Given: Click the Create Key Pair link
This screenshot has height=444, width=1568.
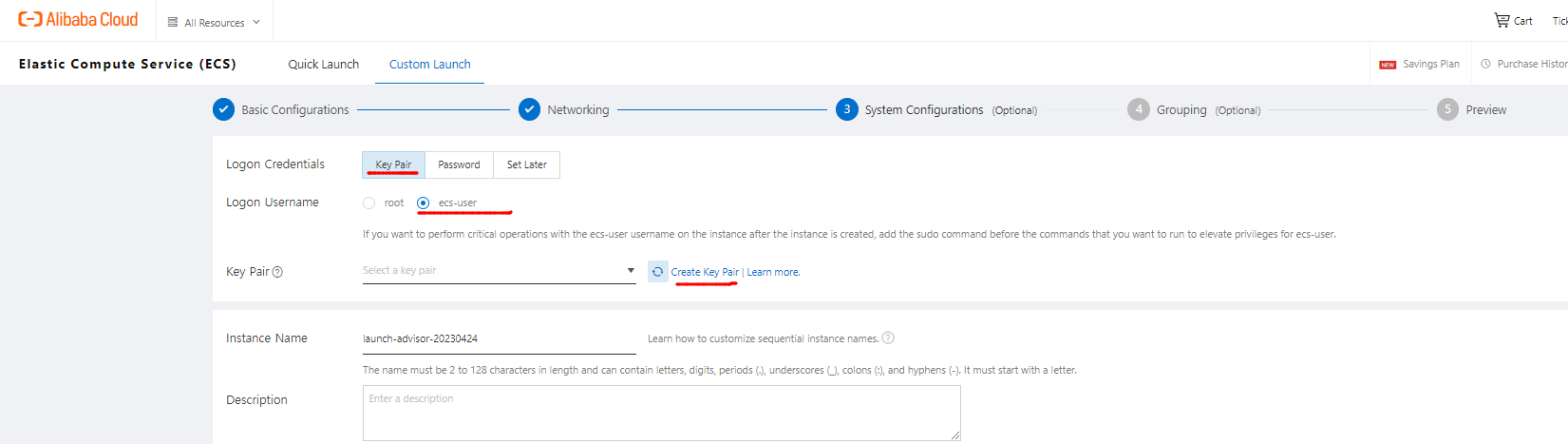Looking at the screenshot, I should pos(705,272).
